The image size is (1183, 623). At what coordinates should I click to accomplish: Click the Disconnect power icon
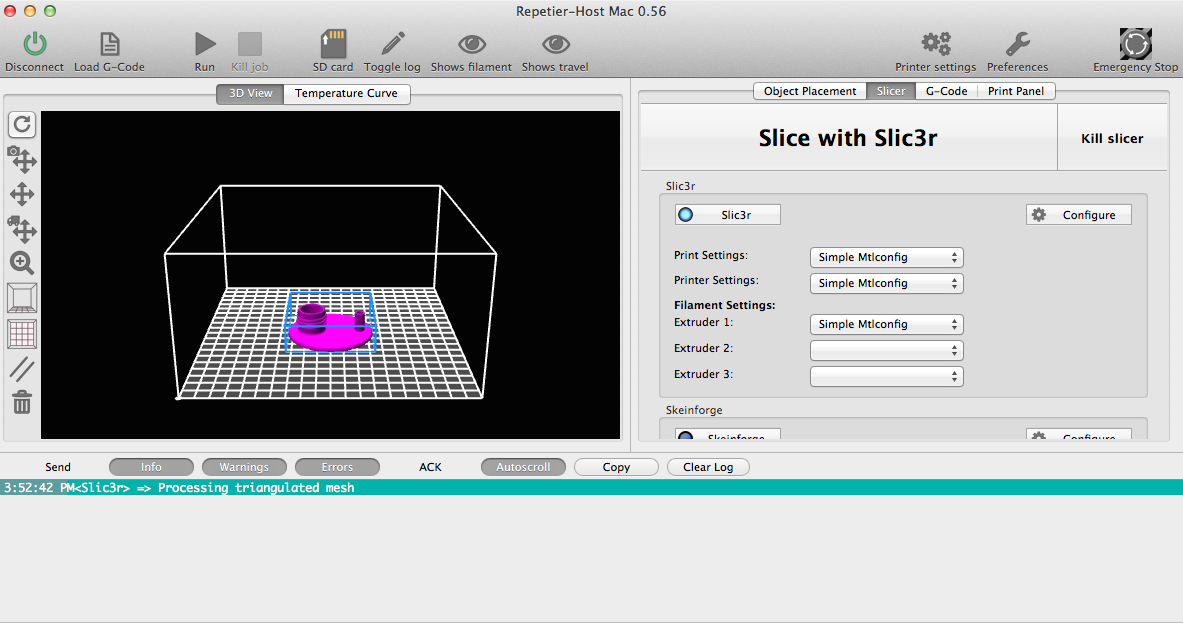(x=35, y=44)
